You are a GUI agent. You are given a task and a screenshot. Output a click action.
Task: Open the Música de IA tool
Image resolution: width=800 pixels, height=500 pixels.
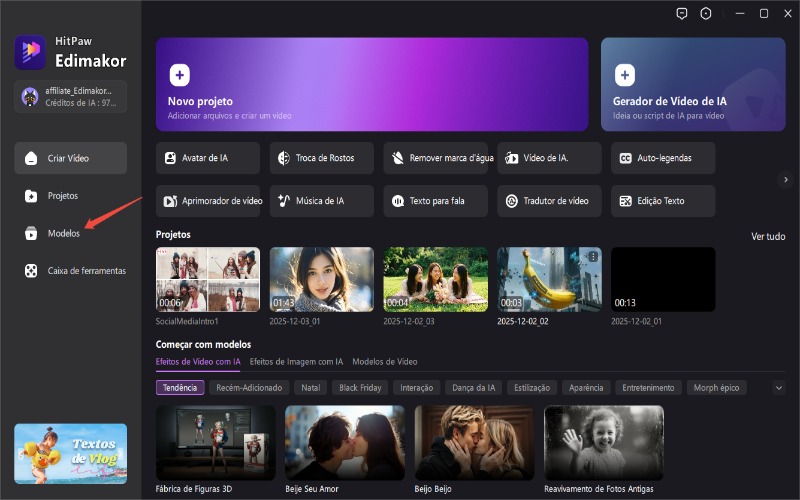tap(321, 201)
